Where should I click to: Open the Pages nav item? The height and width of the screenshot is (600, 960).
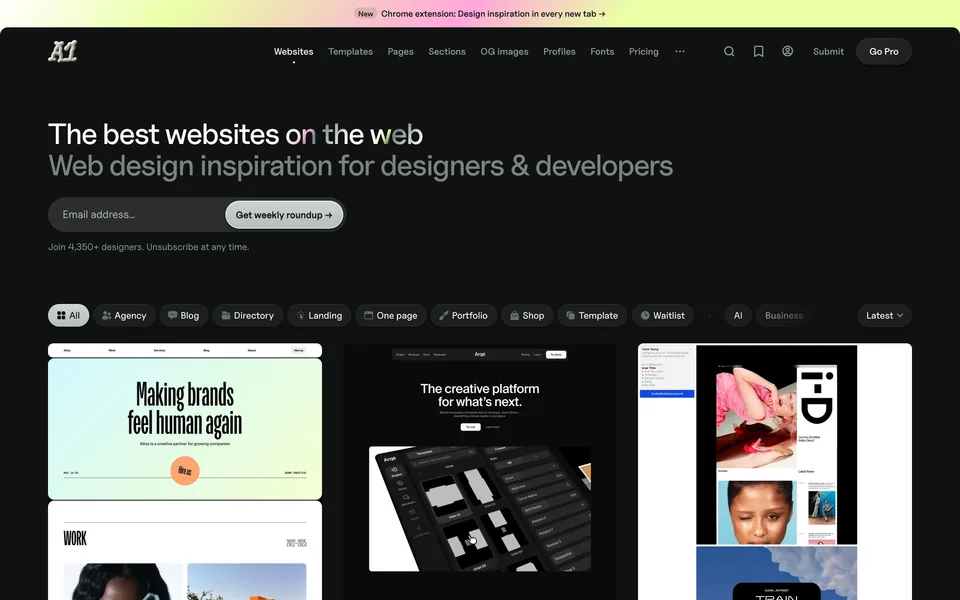tap(400, 51)
